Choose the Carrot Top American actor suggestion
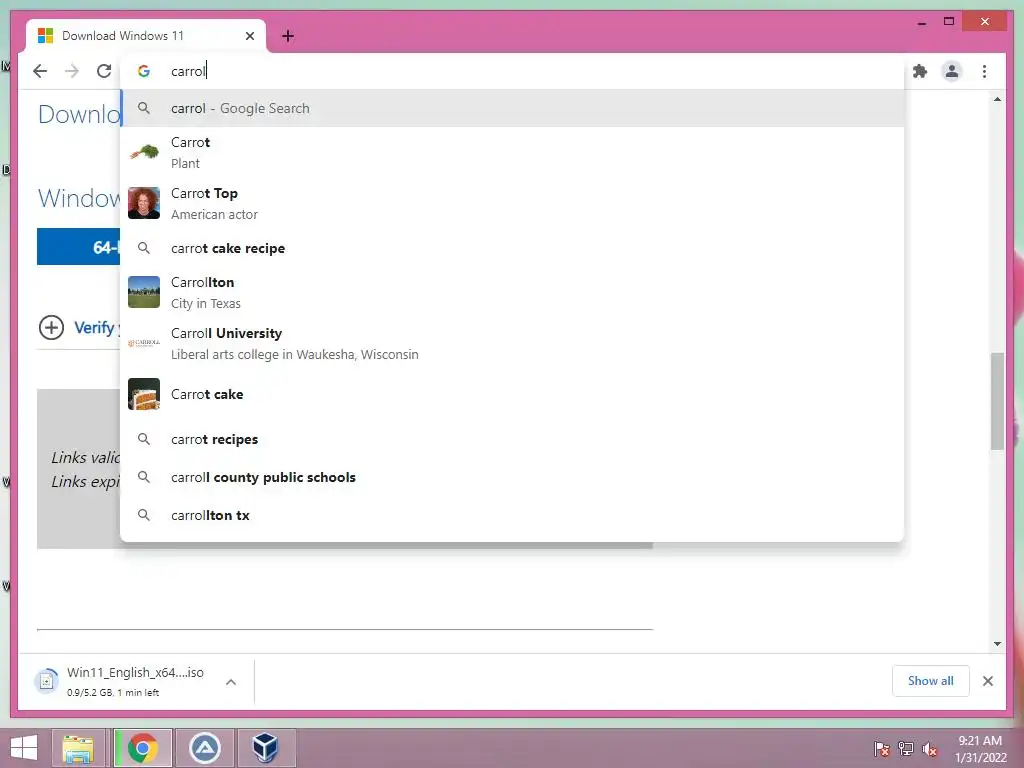This screenshot has height=768, width=1024. [512, 203]
